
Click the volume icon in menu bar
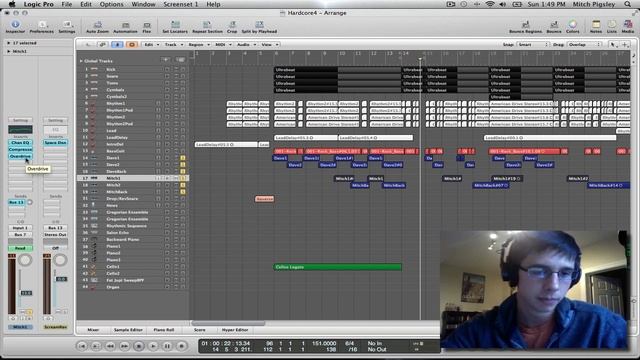[x=503, y=4]
